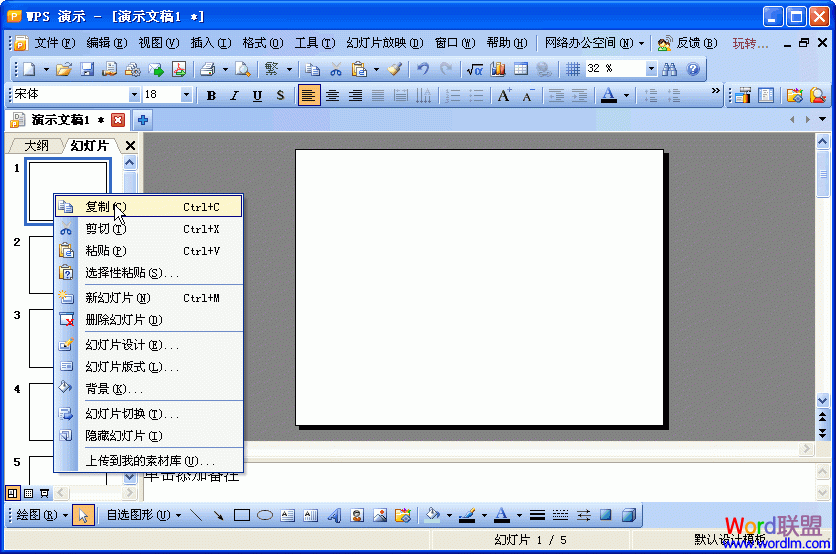This screenshot has height=554, width=836.
Task: Click 新幻灯片 (New Slide) in the context menu
Action: (117, 298)
